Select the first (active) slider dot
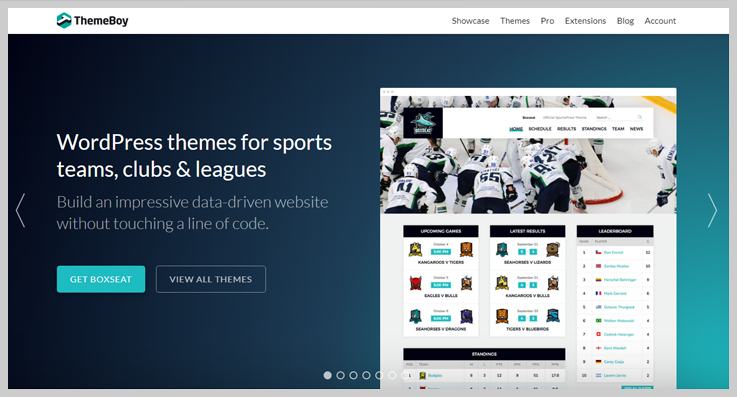Viewport: 737px width, 397px height. (328, 375)
